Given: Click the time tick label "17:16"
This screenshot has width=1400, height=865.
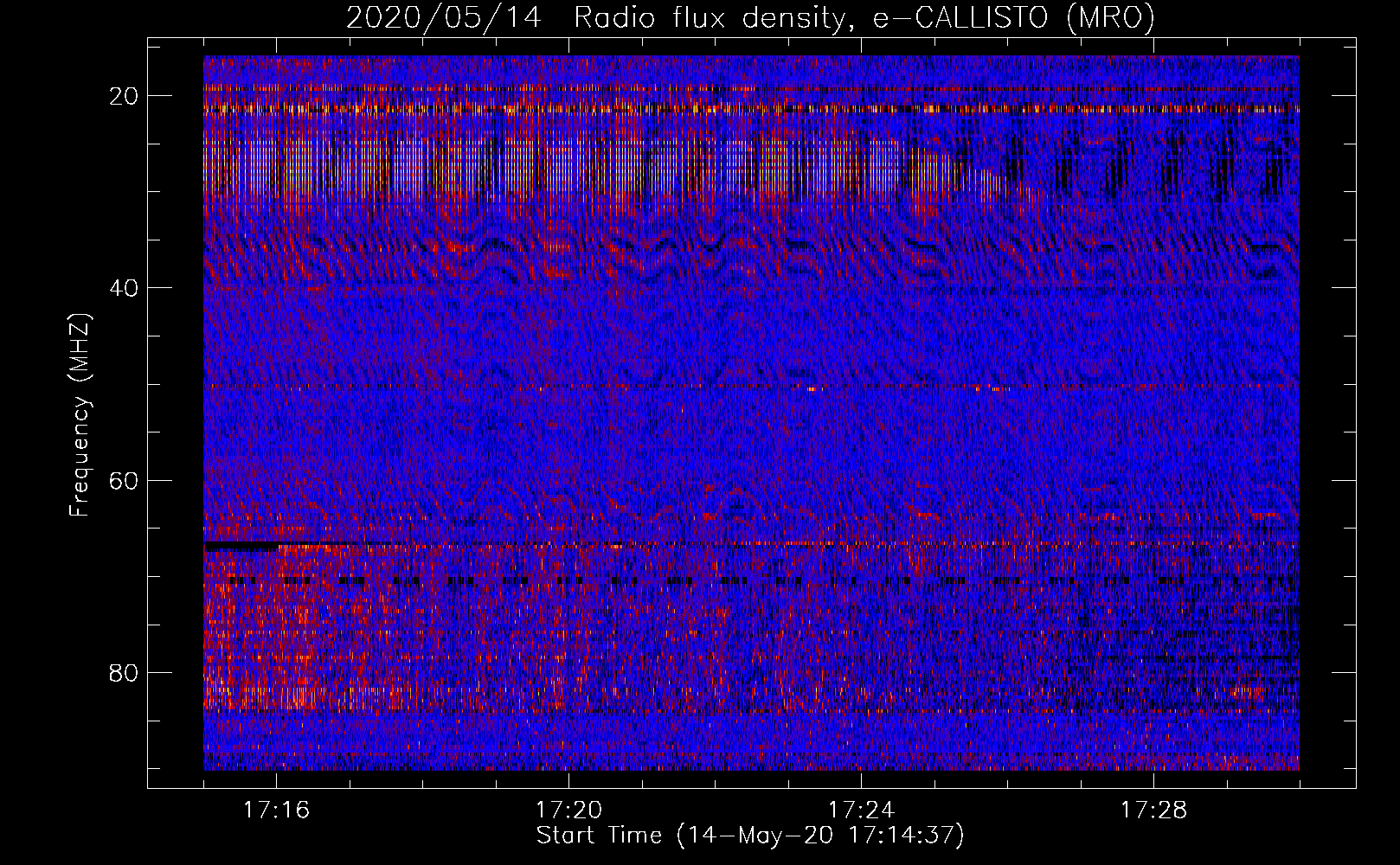Looking at the screenshot, I should tap(277, 811).
